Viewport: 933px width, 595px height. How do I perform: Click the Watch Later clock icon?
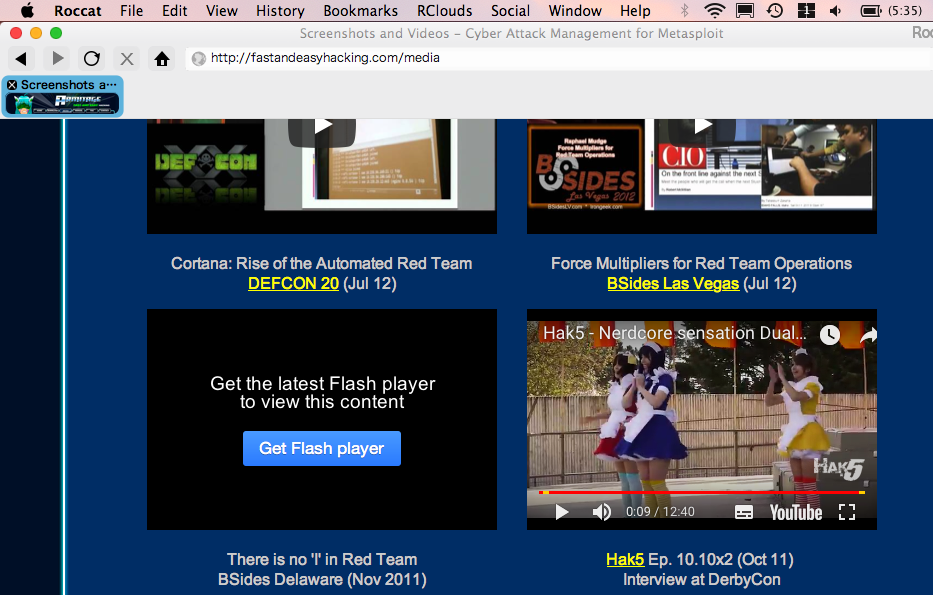(829, 335)
